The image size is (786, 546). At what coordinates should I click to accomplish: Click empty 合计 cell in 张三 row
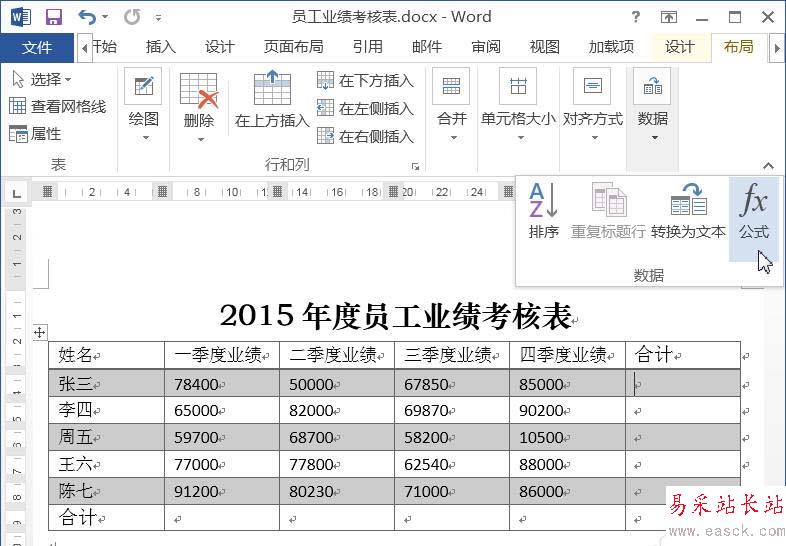[683, 384]
